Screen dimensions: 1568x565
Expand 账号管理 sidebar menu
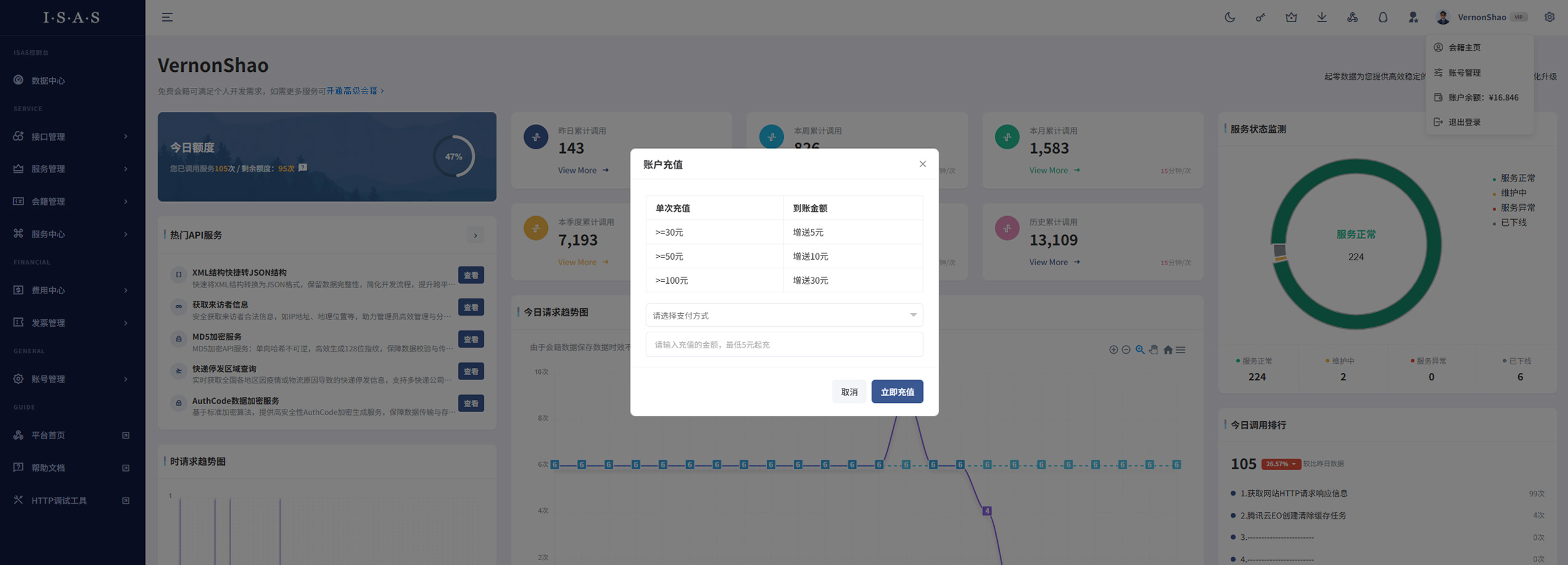point(73,379)
